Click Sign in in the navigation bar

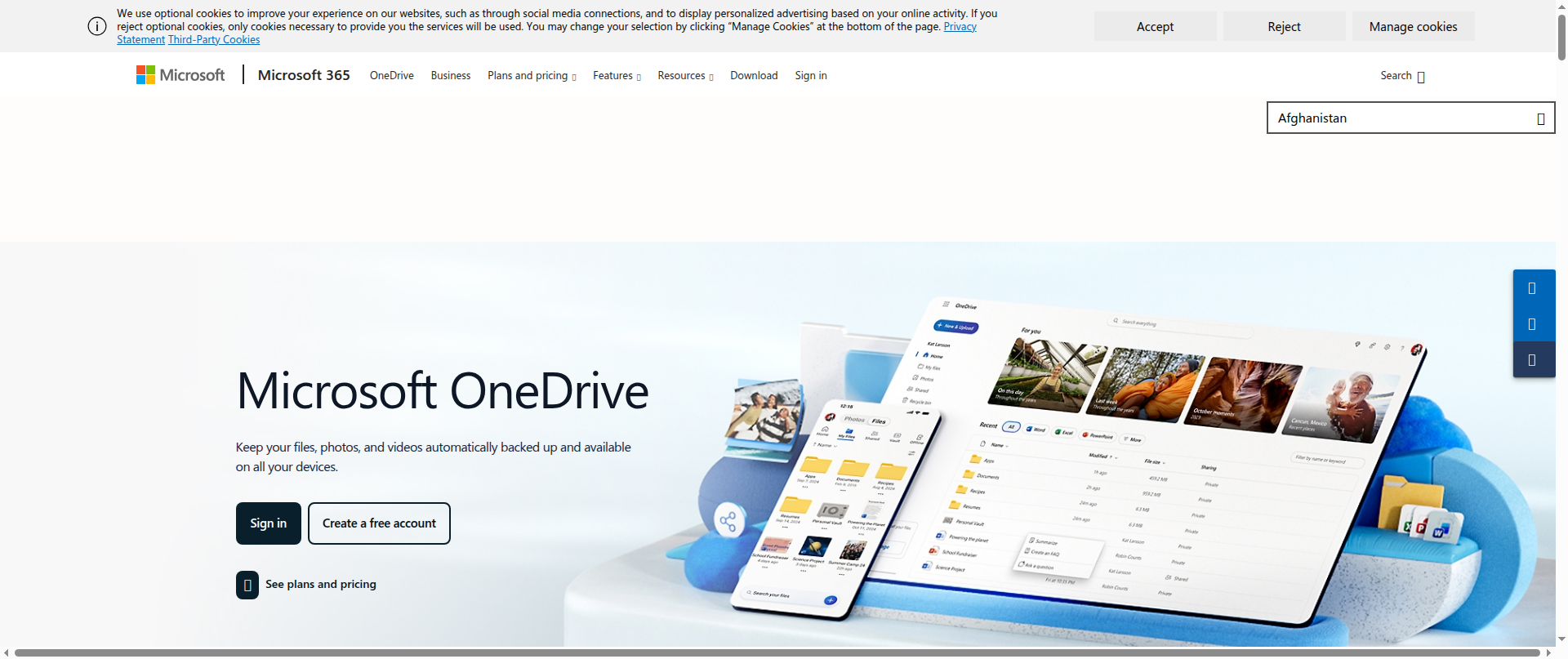[x=811, y=75]
